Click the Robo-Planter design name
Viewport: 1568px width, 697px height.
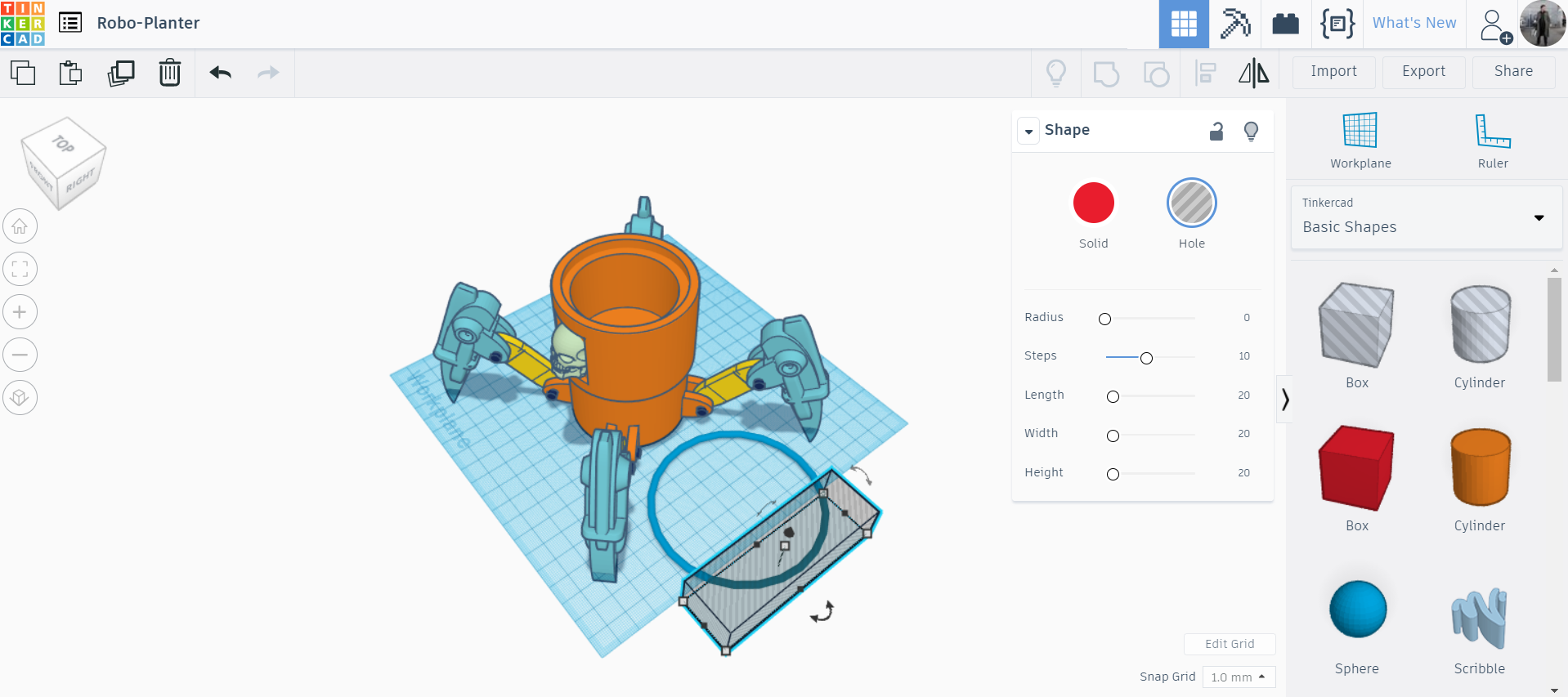coord(148,23)
